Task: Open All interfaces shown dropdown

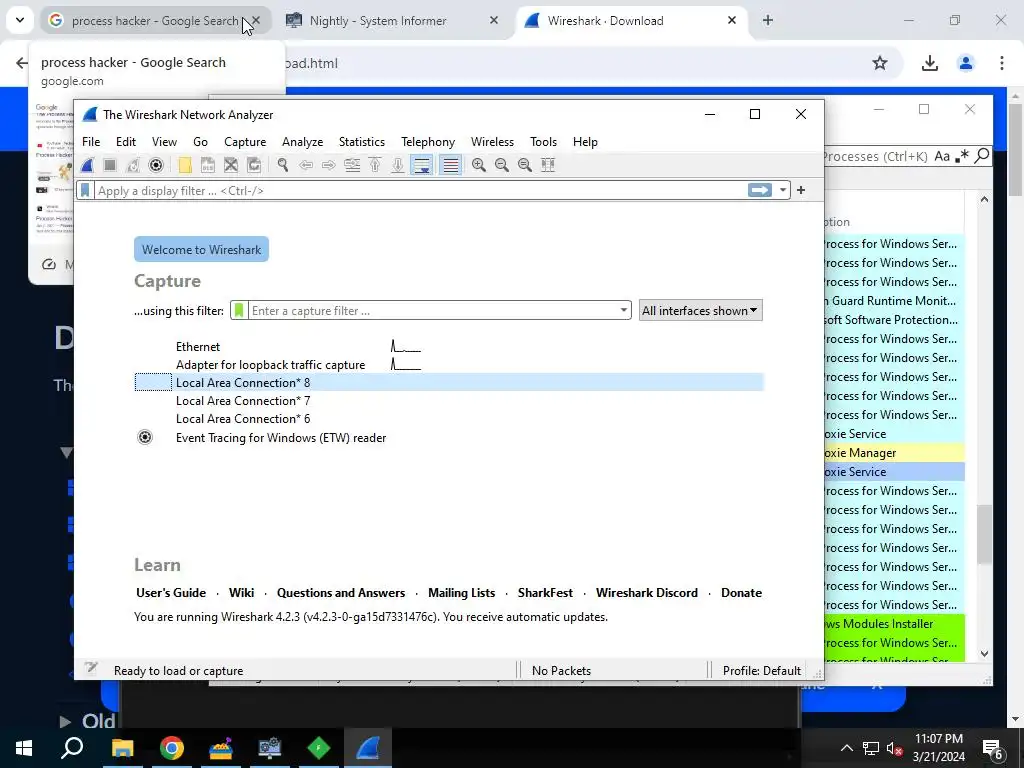Action: tap(700, 310)
